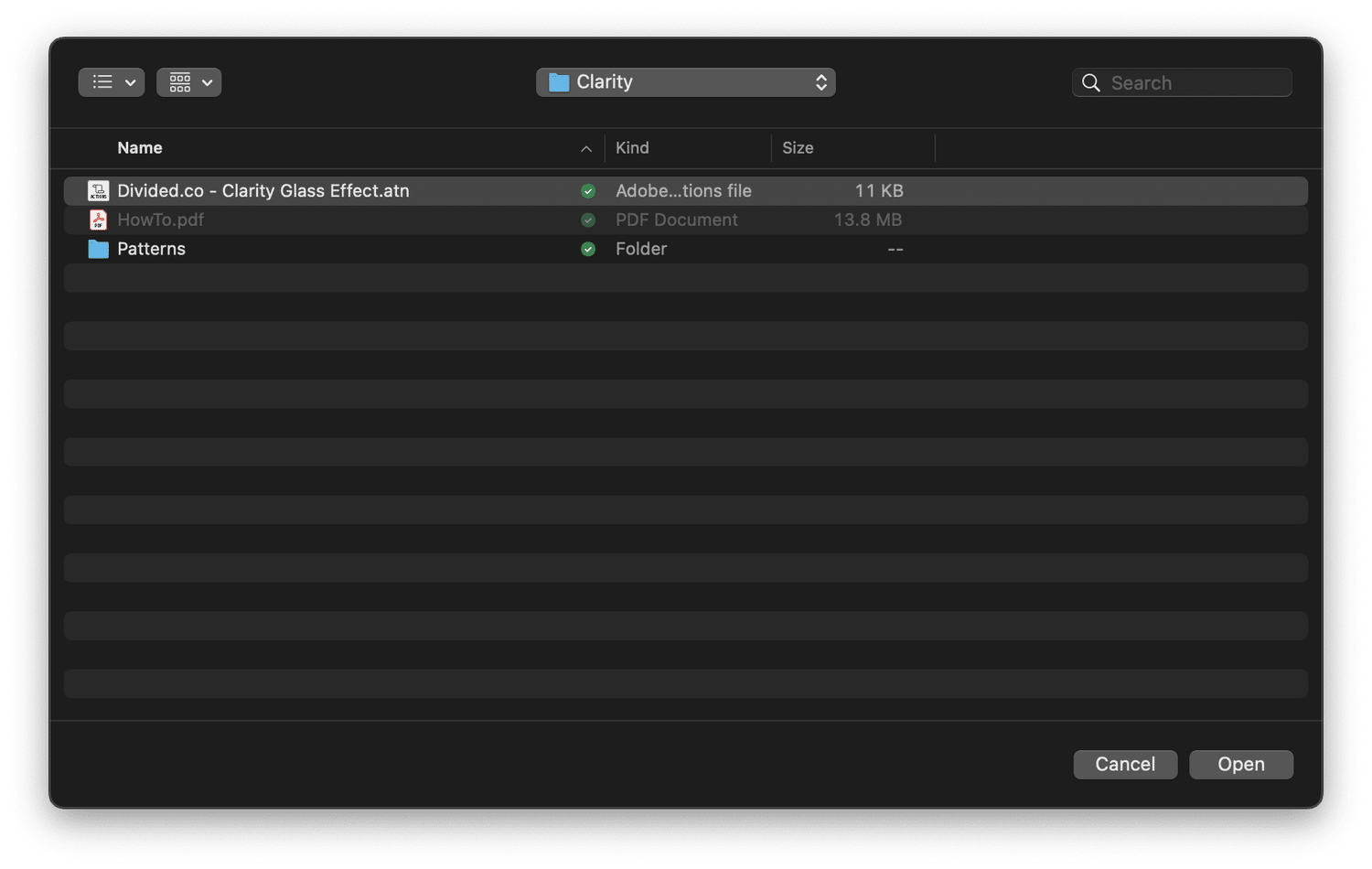Click the Adobe...tions file kind cell
The image size is (1372, 869).
[683, 190]
